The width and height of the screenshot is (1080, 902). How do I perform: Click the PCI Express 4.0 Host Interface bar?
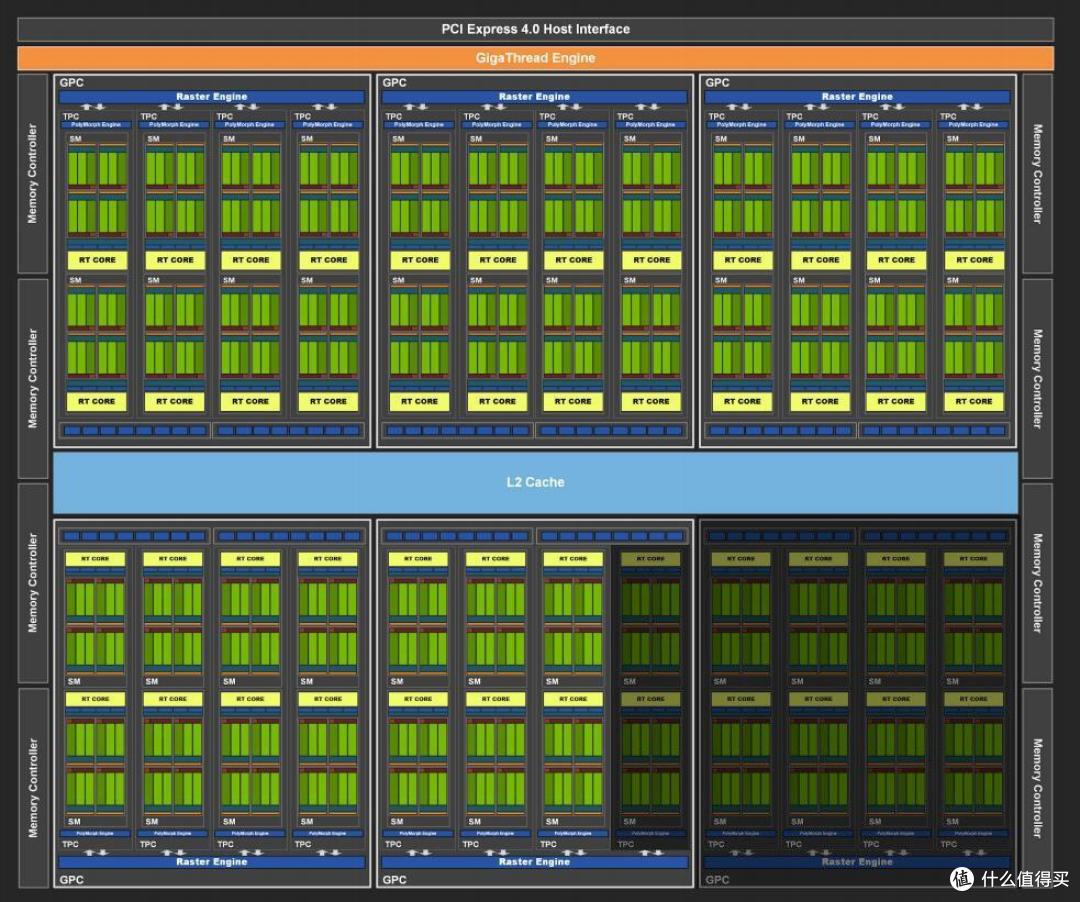535,29
